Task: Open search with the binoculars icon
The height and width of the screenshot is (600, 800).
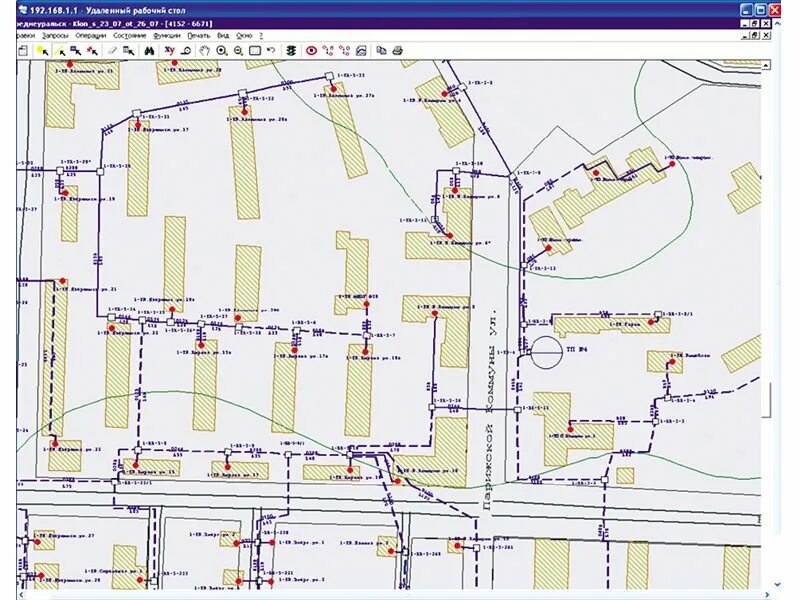Action: (x=149, y=51)
